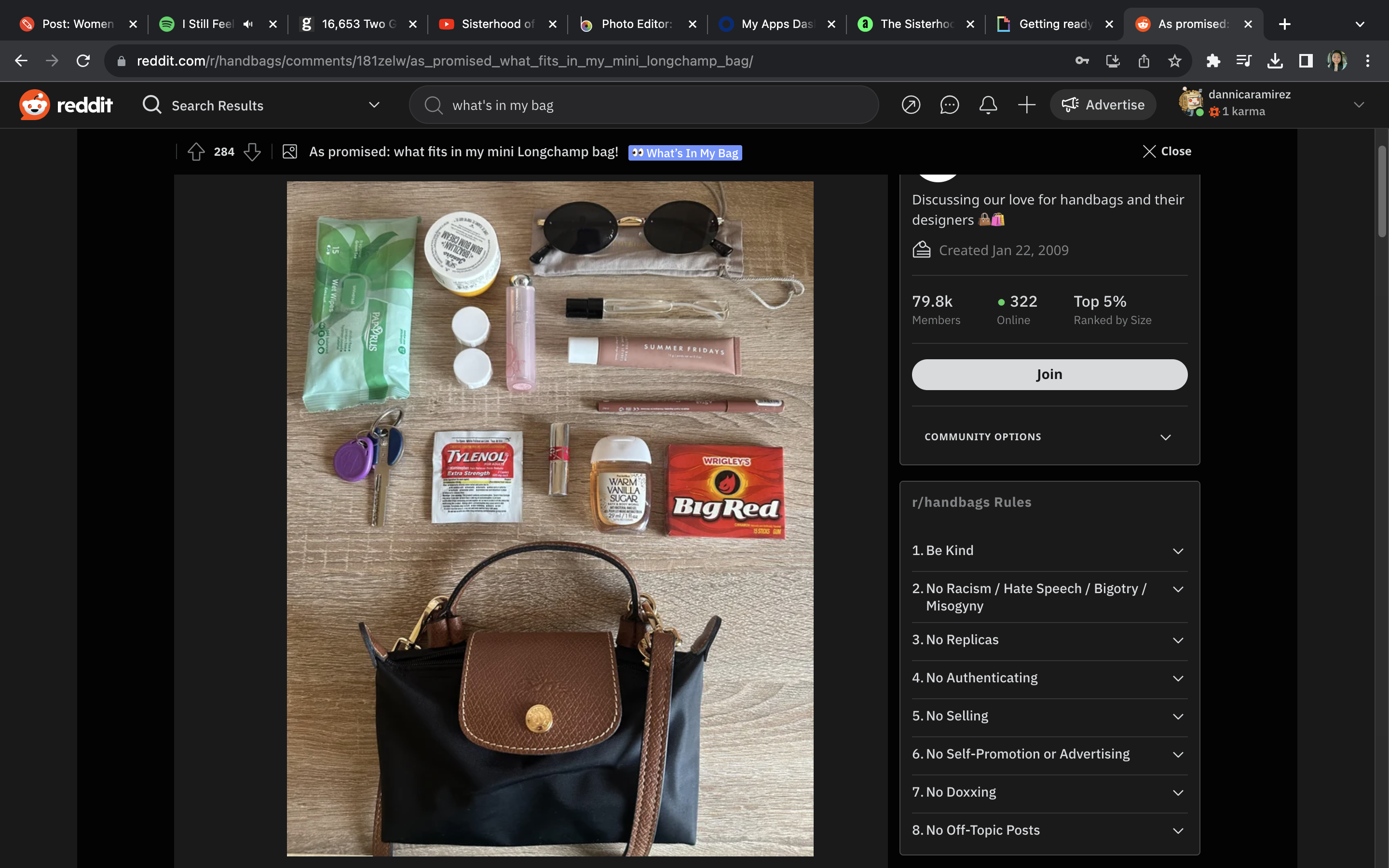Join the r/handbags community
Image resolution: width=1389 pixels, height=868 pixels.
point(1049,374)
